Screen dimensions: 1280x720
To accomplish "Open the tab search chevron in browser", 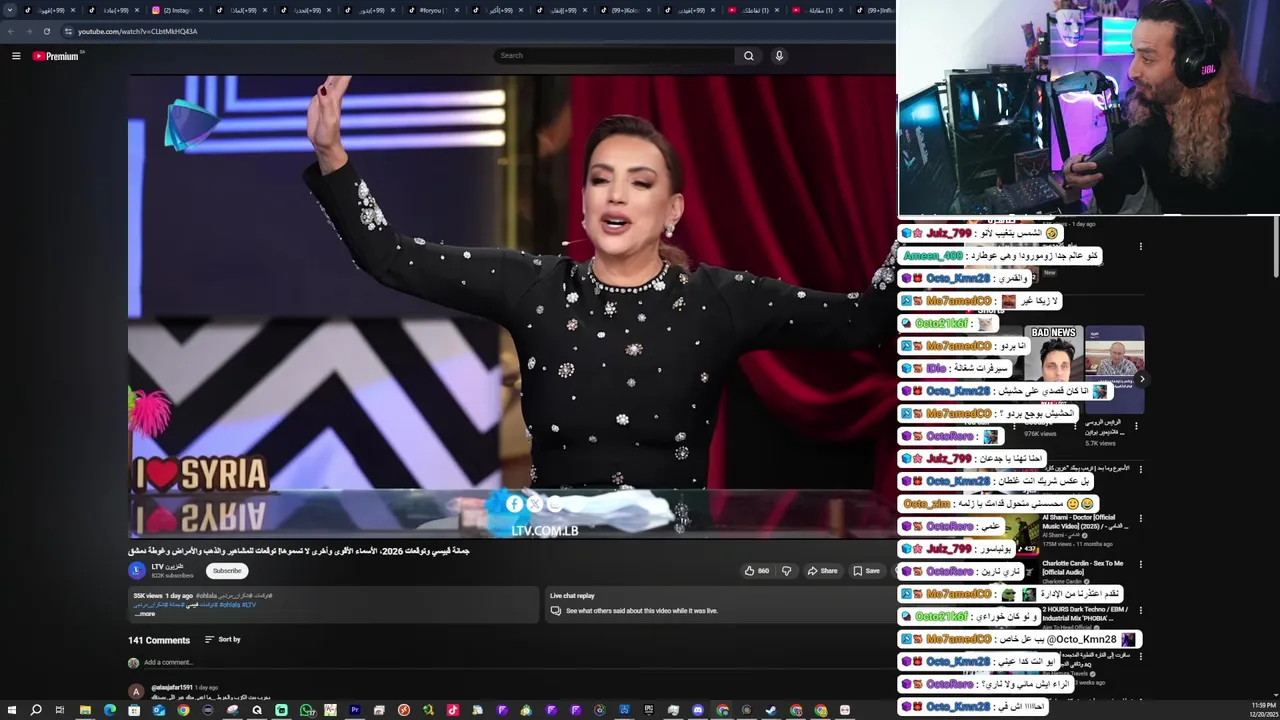I will [10, 10].
